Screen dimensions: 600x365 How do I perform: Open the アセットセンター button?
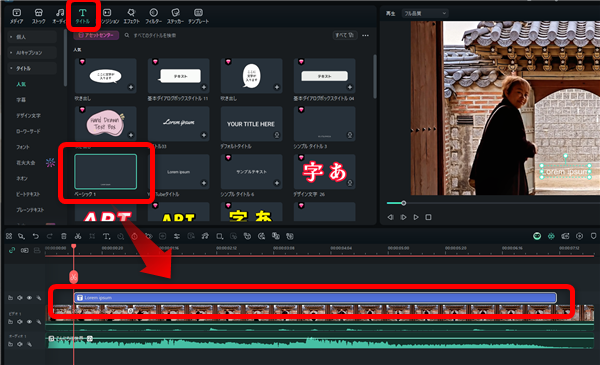click(96, 35)
